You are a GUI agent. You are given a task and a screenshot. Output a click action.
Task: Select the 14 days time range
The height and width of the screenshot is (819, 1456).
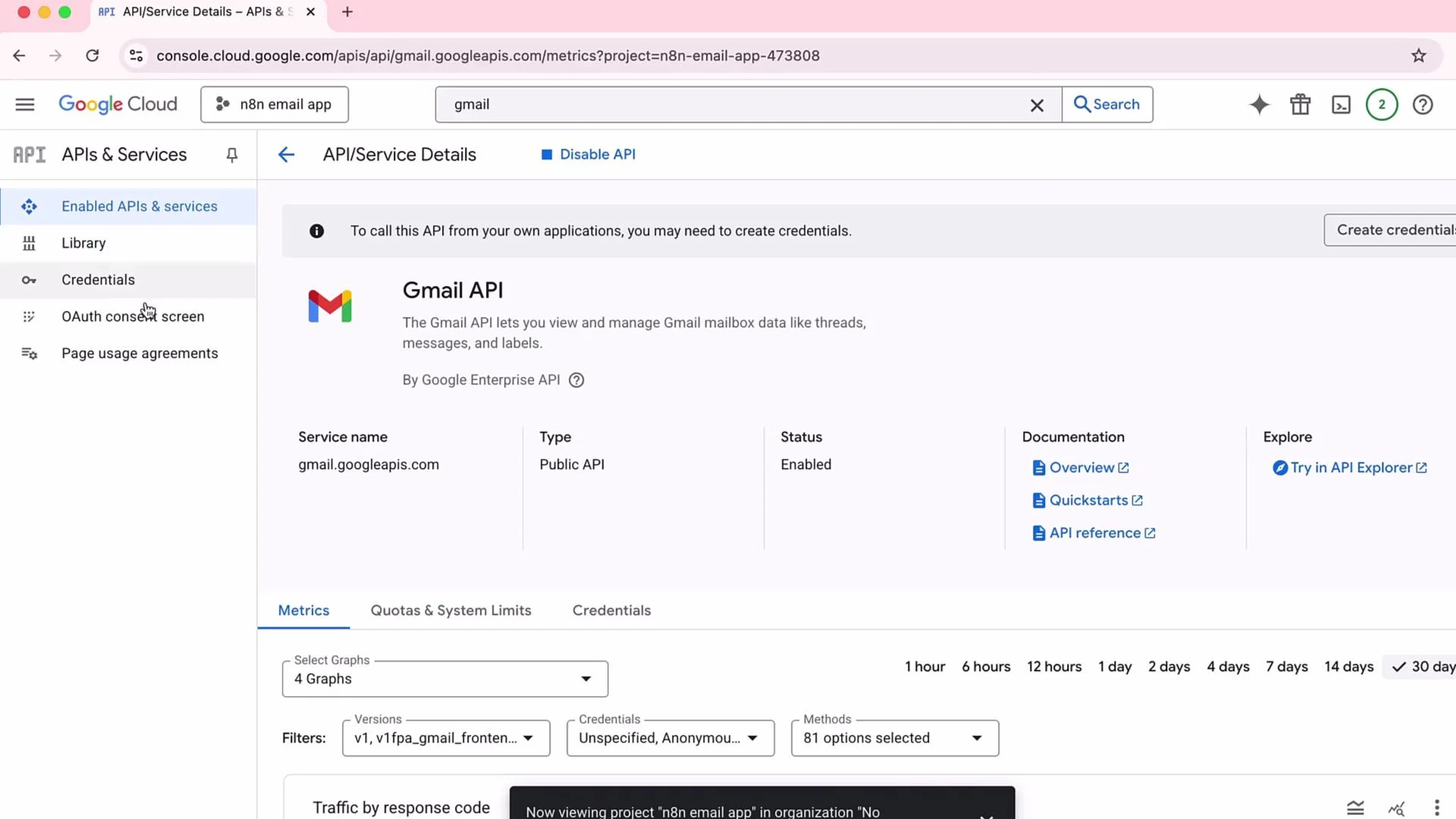click(x=1348, y=667)
